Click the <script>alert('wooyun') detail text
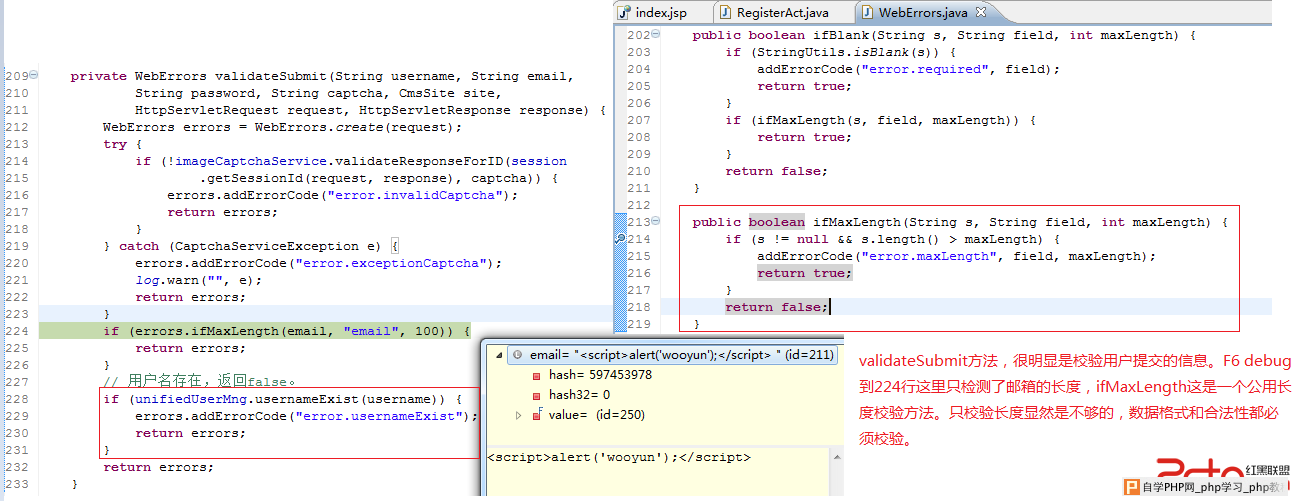1293x501 pixels. (x=618, y=457)
